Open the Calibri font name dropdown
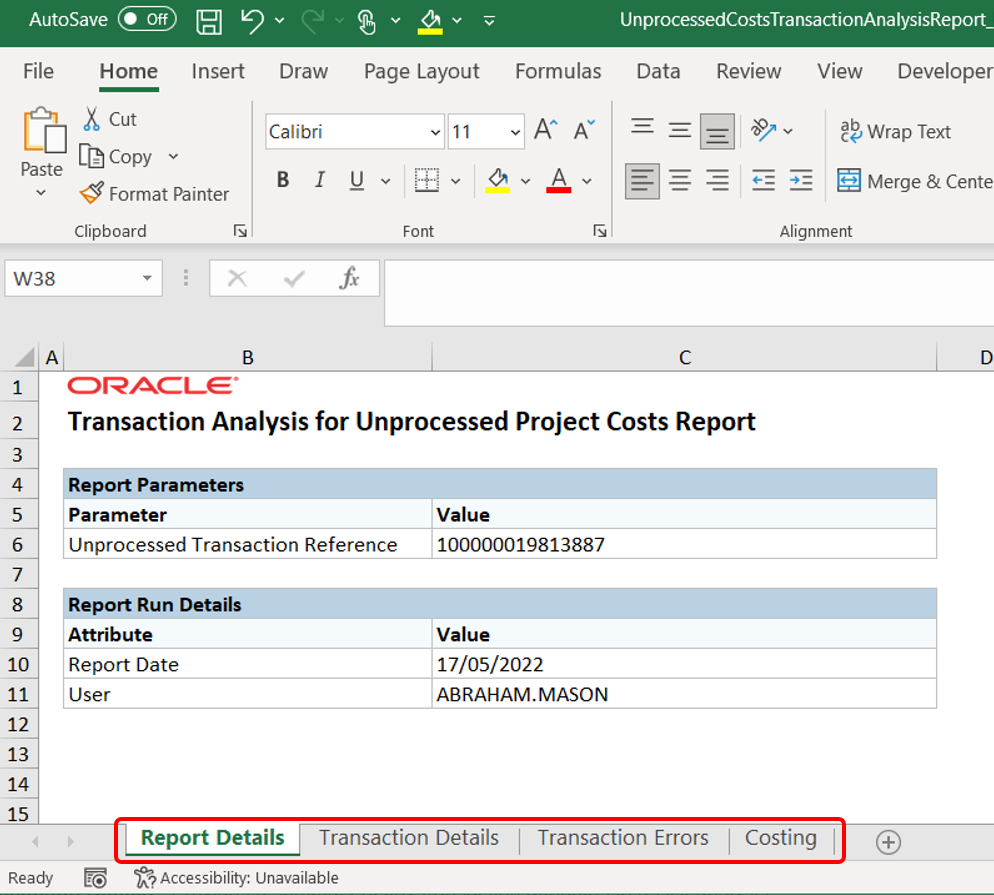 pos(435,132)
